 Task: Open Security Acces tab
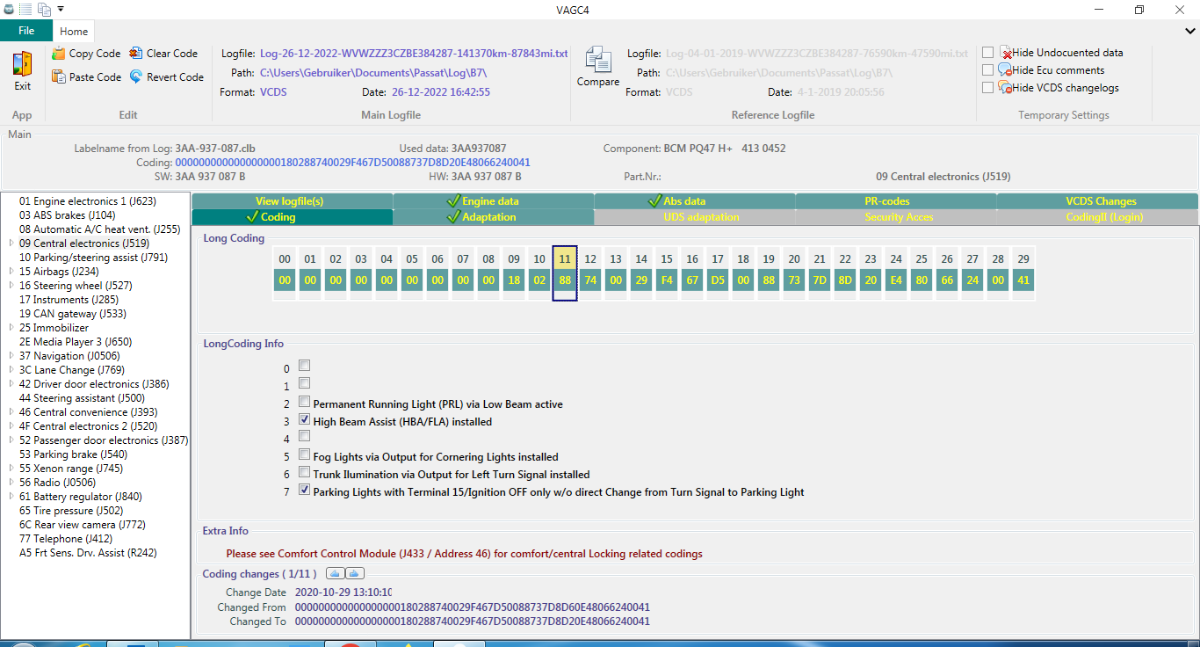[x=896, y=217]
